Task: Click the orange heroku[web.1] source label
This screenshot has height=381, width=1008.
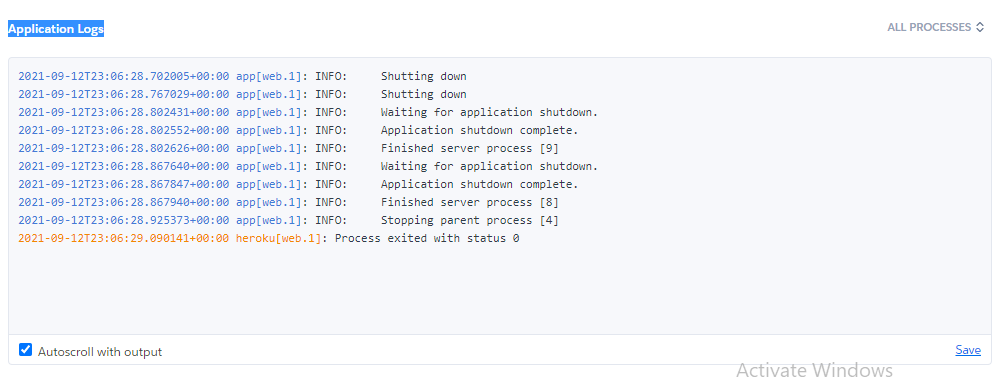Action: (x=278, y=238)
